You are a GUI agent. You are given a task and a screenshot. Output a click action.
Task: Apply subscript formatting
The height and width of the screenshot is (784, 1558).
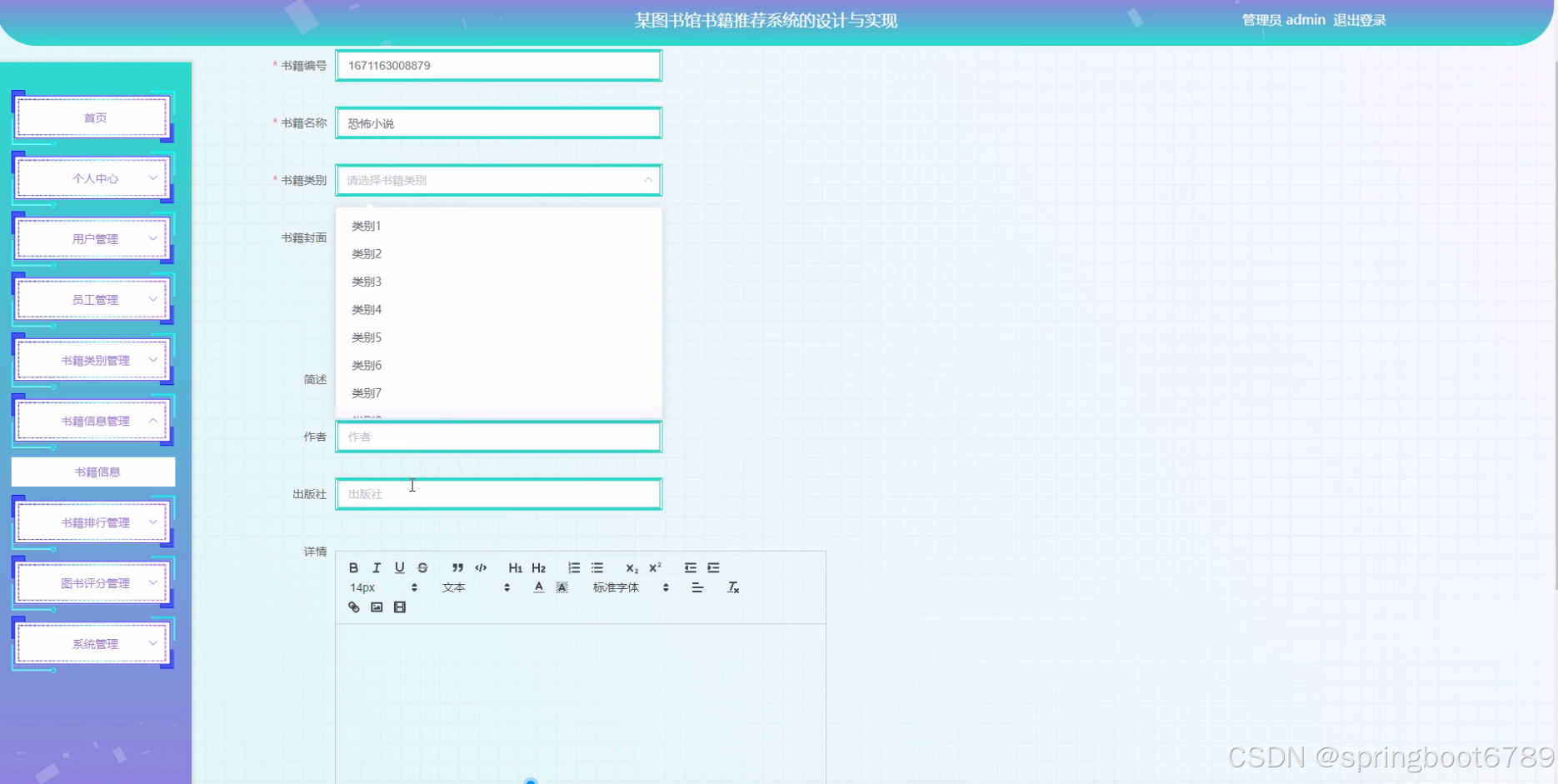632,567
